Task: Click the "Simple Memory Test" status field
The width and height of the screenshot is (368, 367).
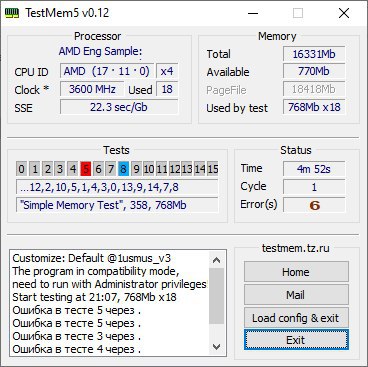Action: pyautogui.click(x=117, y=205)
